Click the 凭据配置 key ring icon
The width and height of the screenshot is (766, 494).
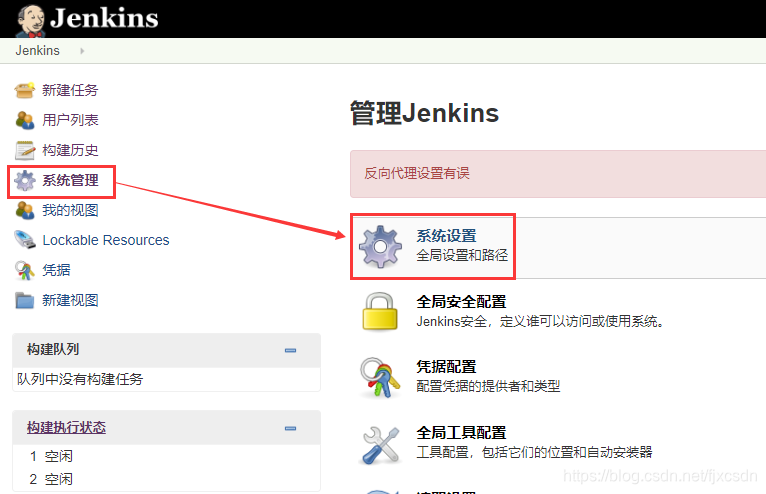(x=380, y=377)
